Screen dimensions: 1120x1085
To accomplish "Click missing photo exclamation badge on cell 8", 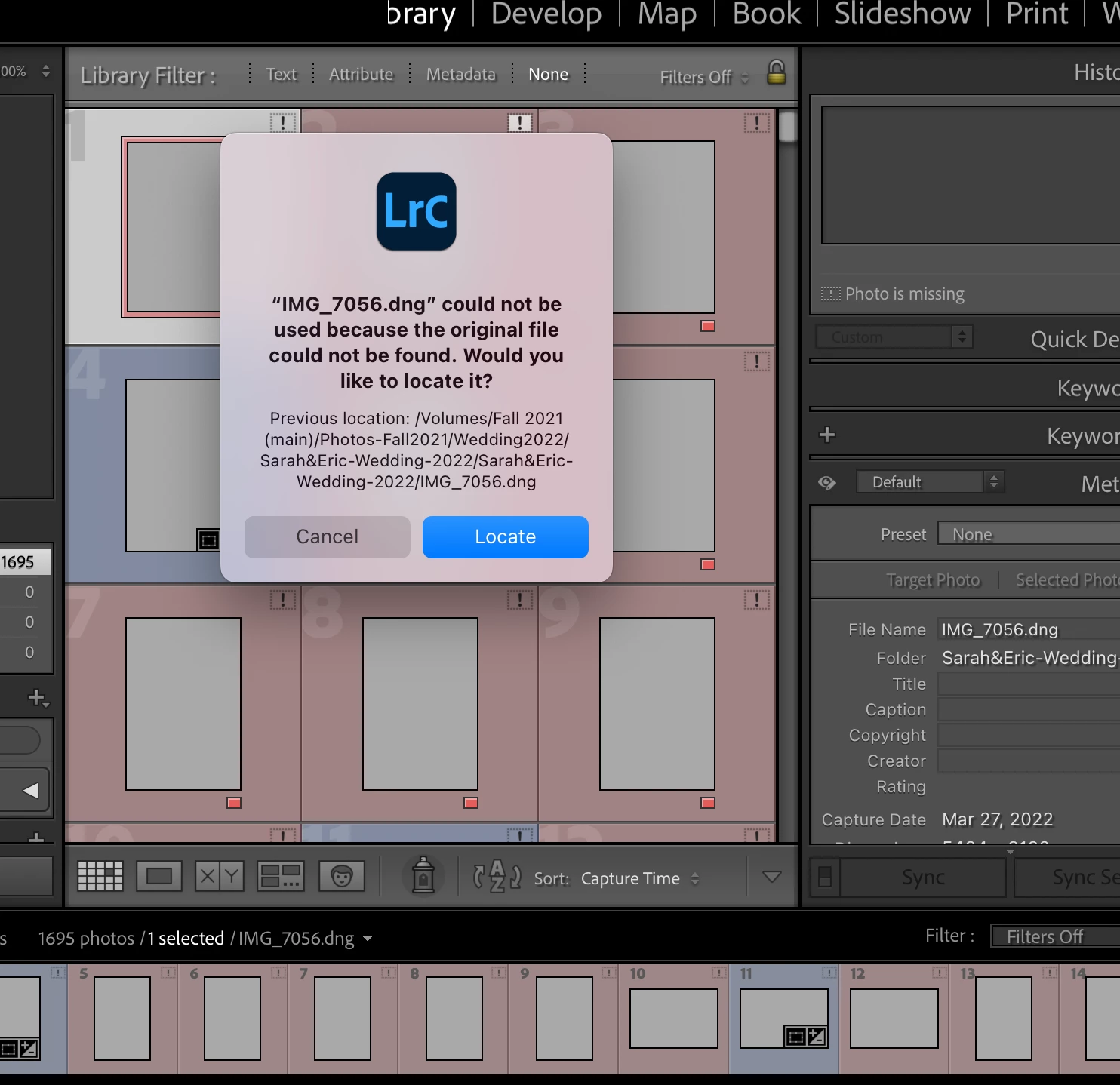I will [x=519, y=600].
